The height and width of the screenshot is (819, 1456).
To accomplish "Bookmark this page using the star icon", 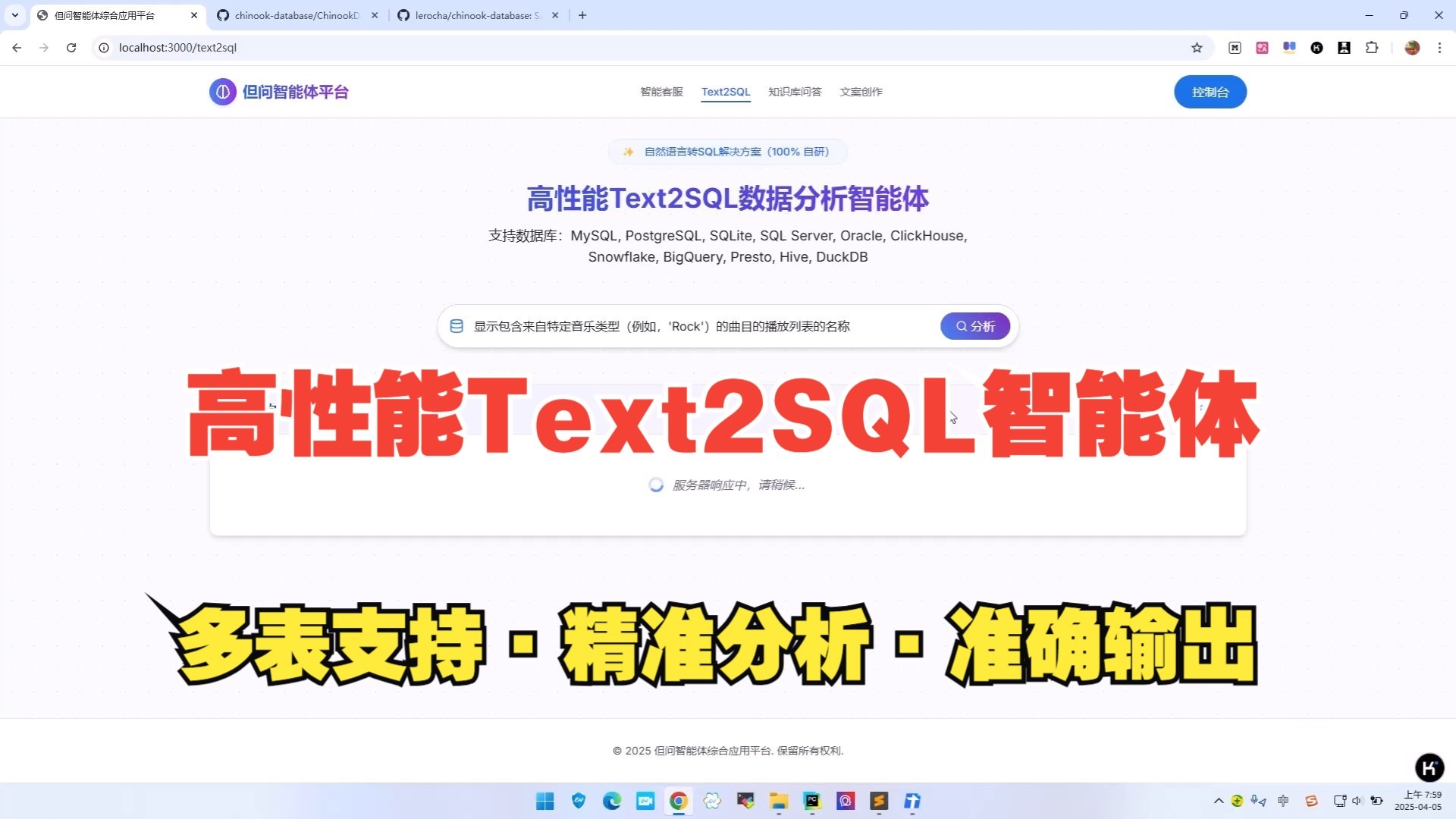I will (1197, 47).
